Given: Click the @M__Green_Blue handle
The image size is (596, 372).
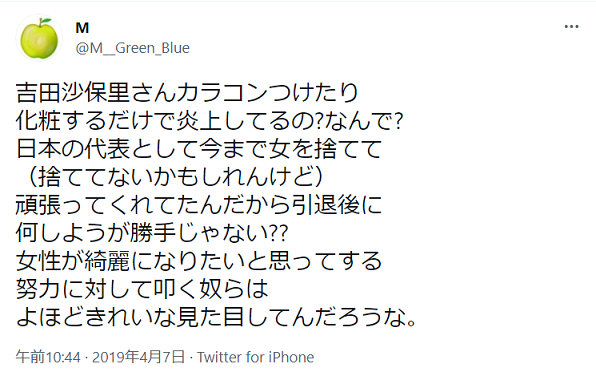Looking at the screenshot, I should pos(133,48).
